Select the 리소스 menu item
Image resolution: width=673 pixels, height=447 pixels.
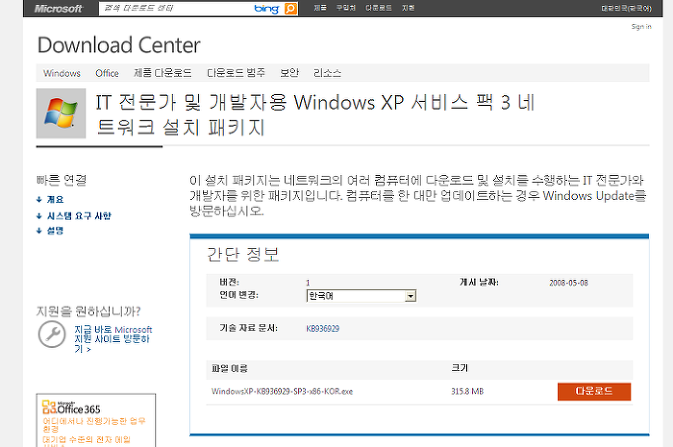click(x=327, y=73)
